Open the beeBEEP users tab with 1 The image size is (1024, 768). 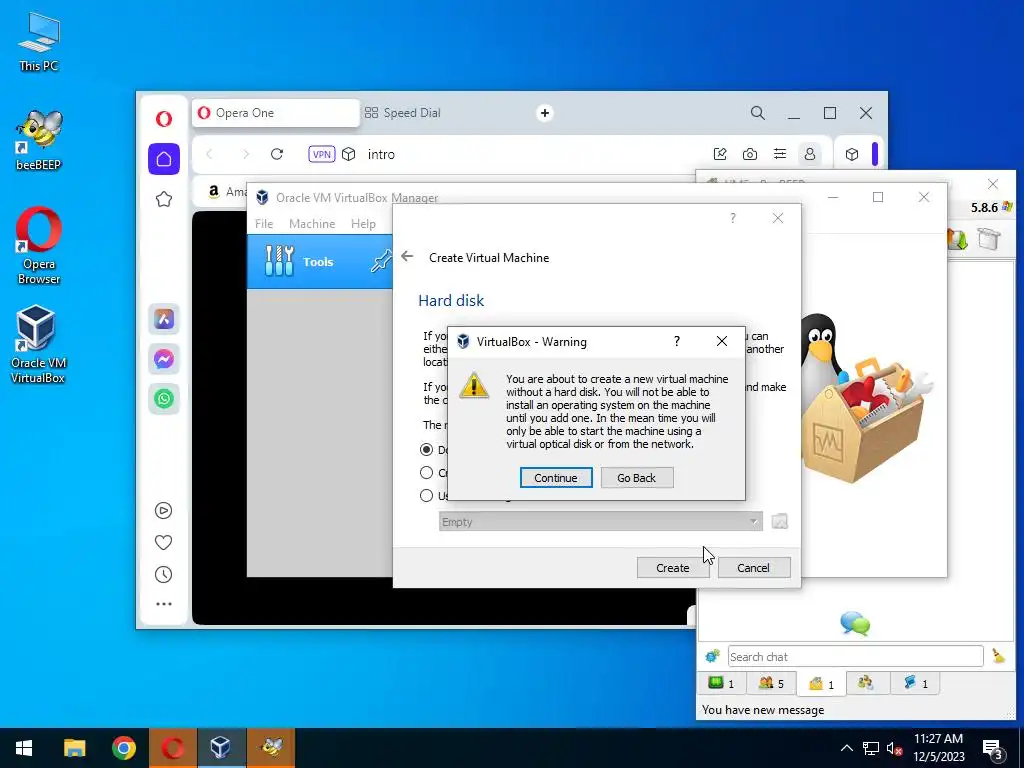click(722, 683)
